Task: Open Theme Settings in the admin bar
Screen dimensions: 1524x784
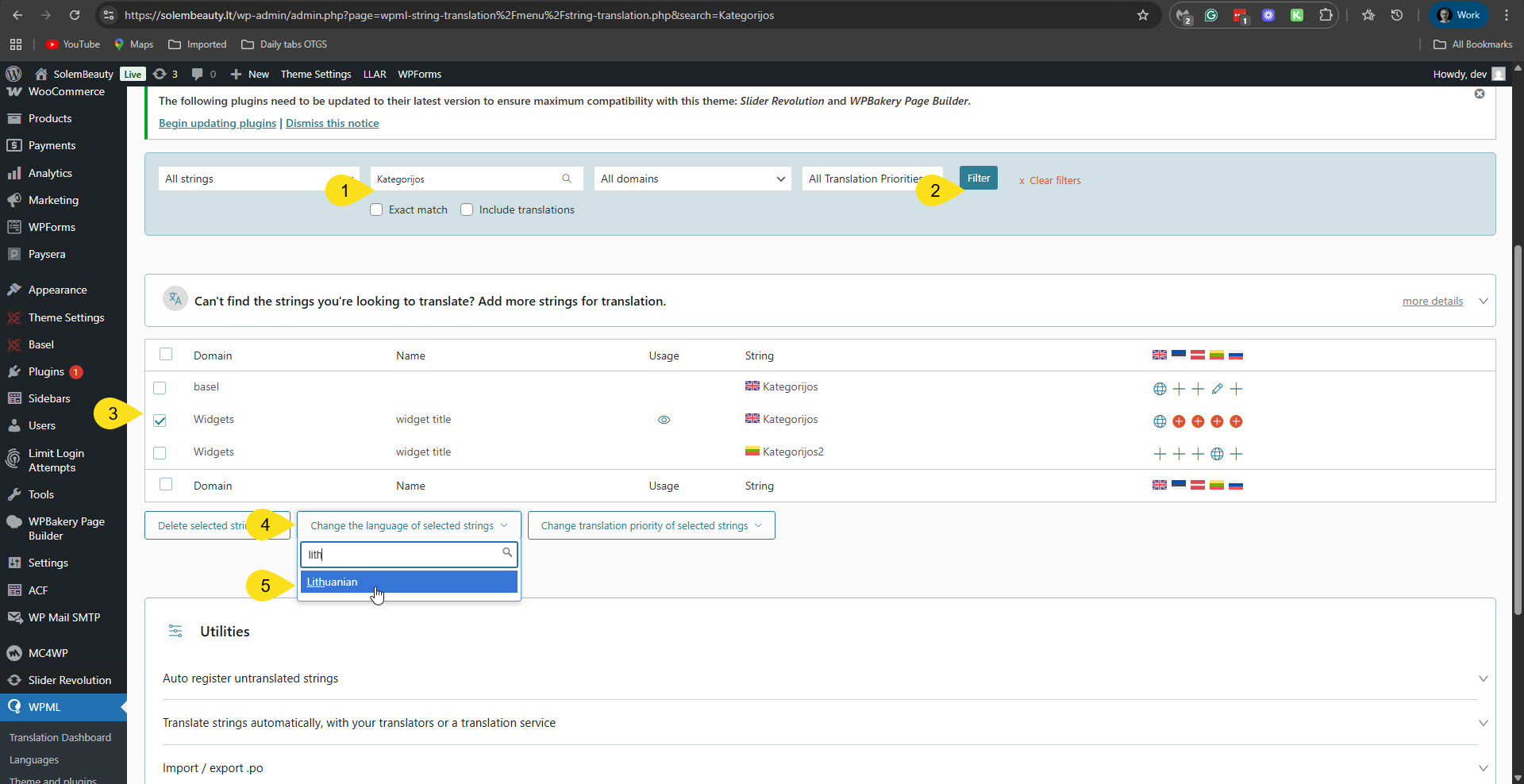Action: [316, 74]
